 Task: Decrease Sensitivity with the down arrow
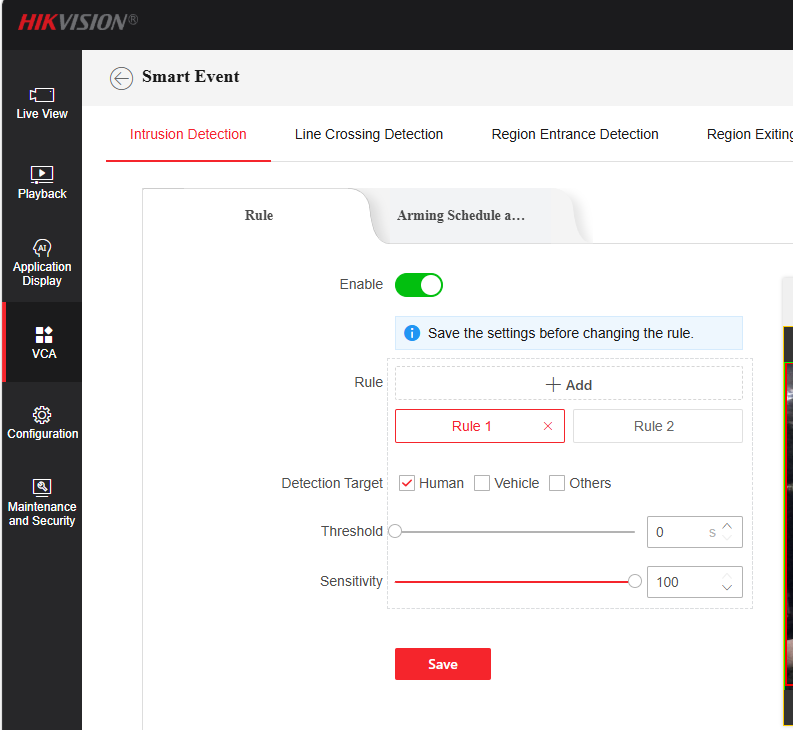727,588
